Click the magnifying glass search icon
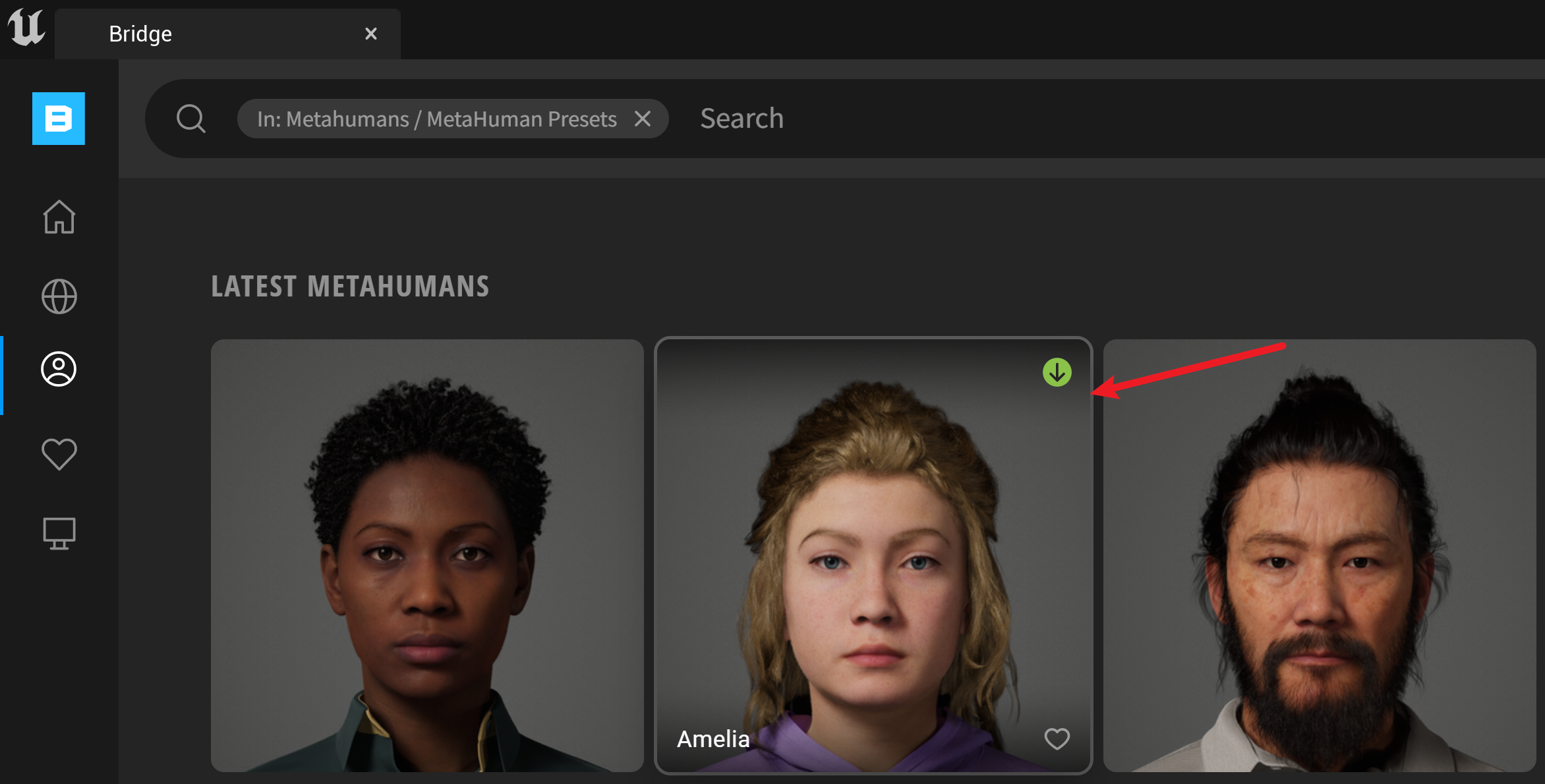Screen dimensions: 1545x784 pos(191,119)
